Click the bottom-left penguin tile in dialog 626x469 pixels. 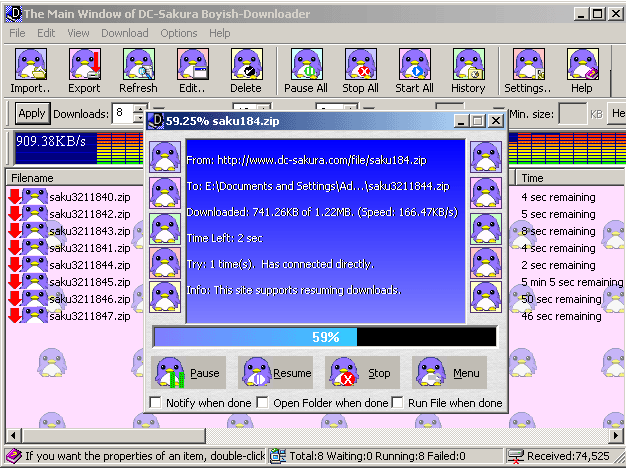tap(165, 297)
